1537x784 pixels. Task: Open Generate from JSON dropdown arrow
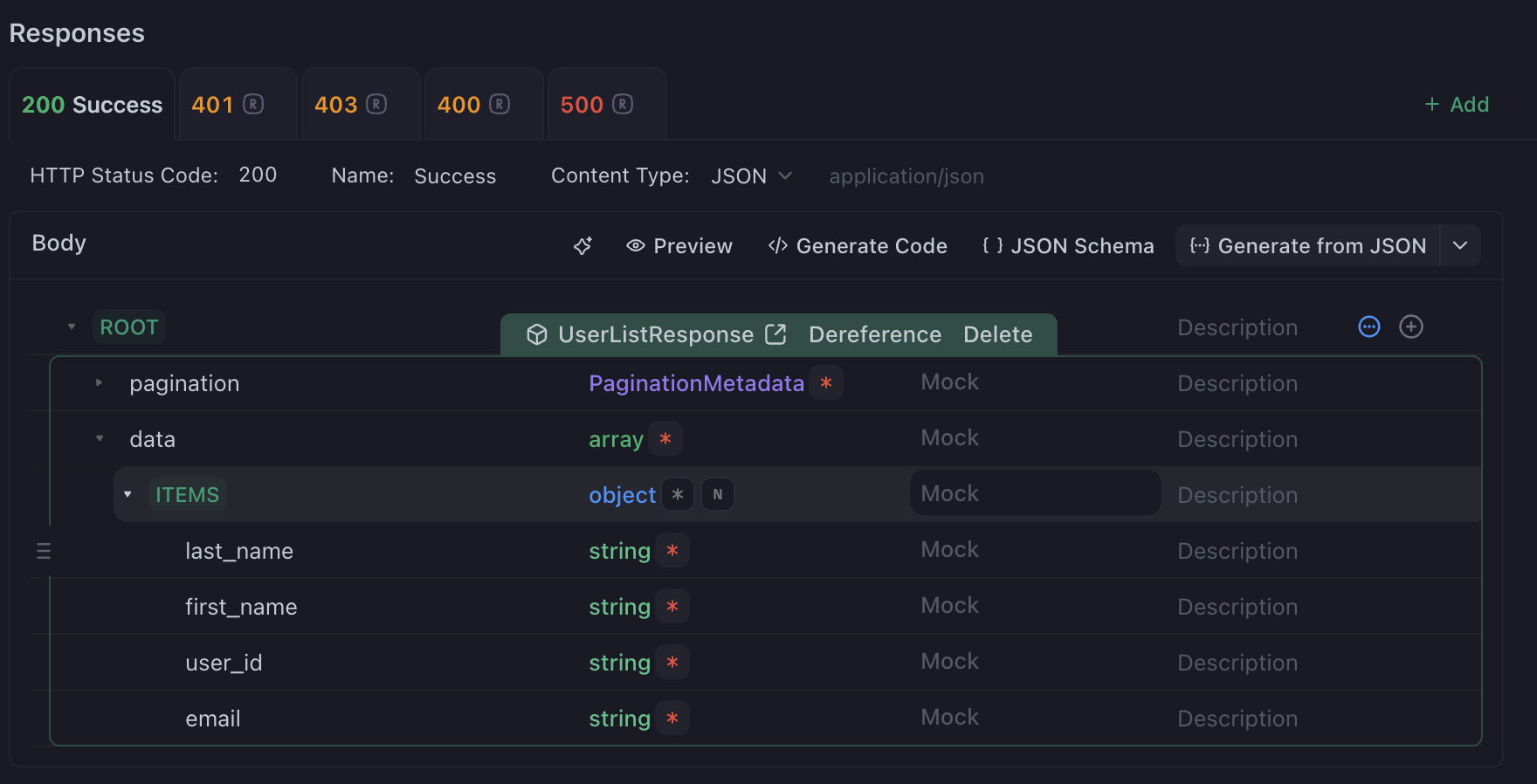point(1460,246)
